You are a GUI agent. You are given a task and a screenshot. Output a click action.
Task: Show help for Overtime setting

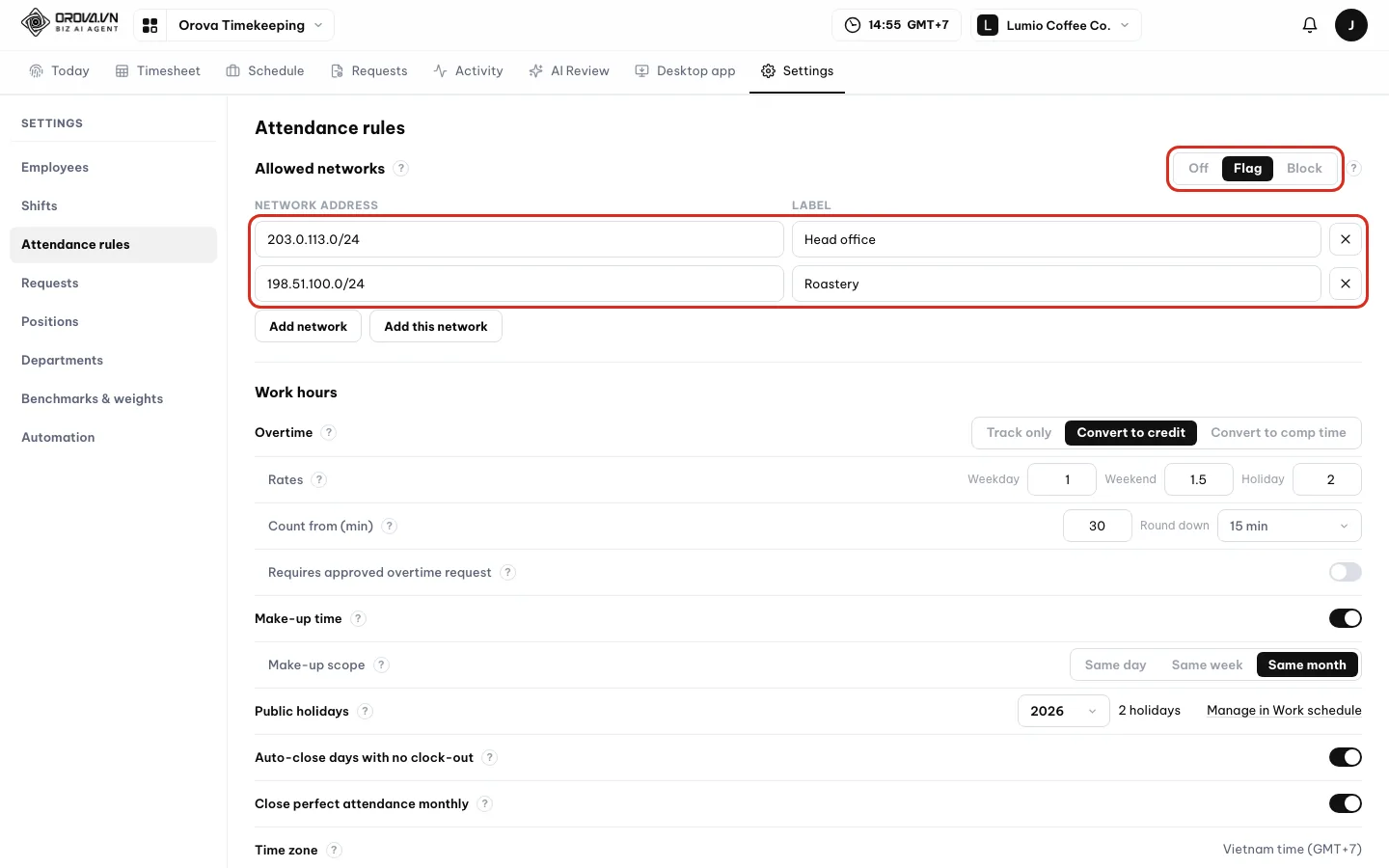coord(329,432)
